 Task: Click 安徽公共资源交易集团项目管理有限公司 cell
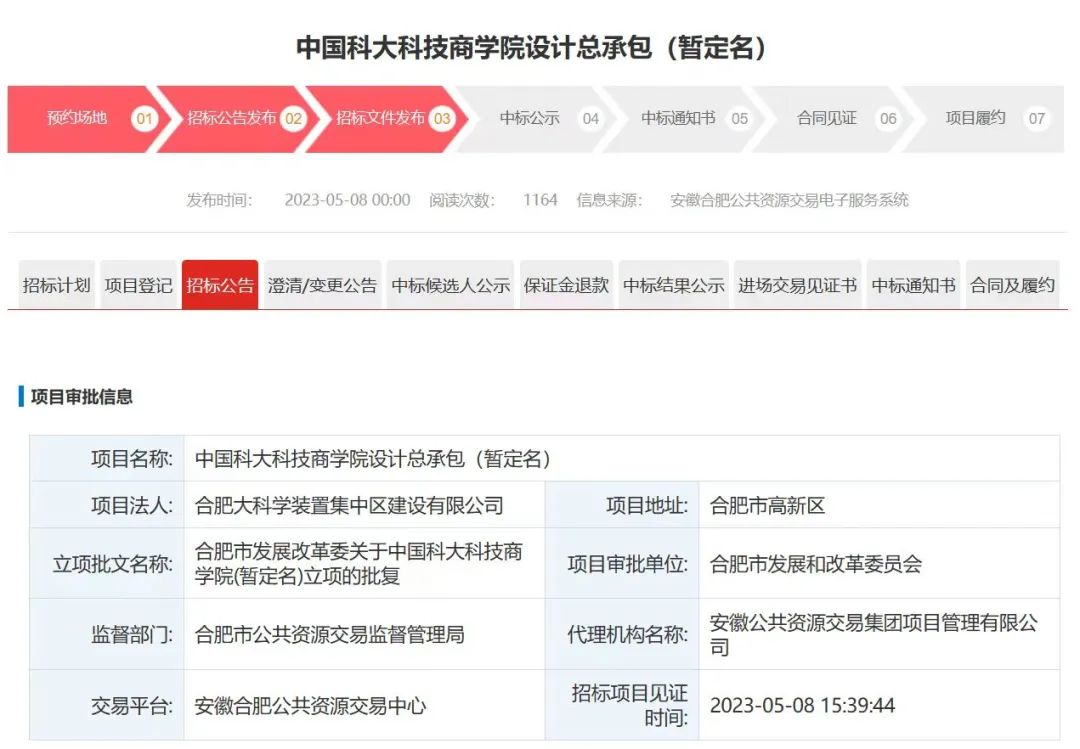tap(880, 634)
